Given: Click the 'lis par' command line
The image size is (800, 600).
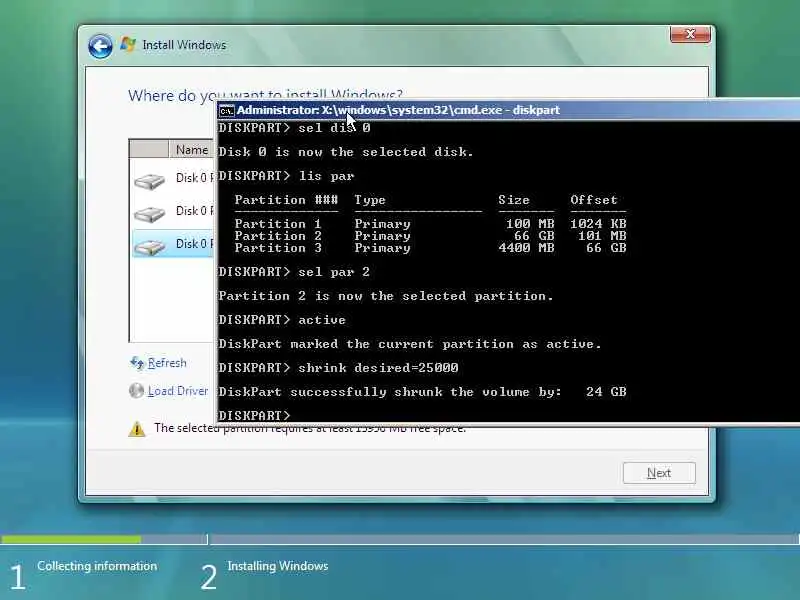Looking at the screenshot, I should [x=286, y=176].
